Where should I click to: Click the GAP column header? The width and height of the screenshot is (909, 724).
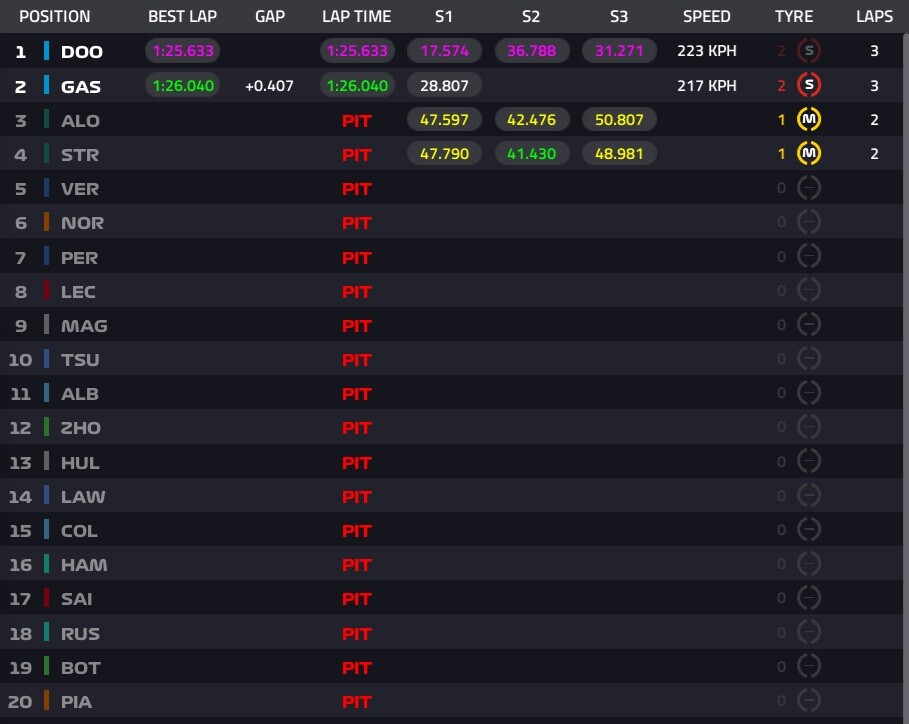270,16
